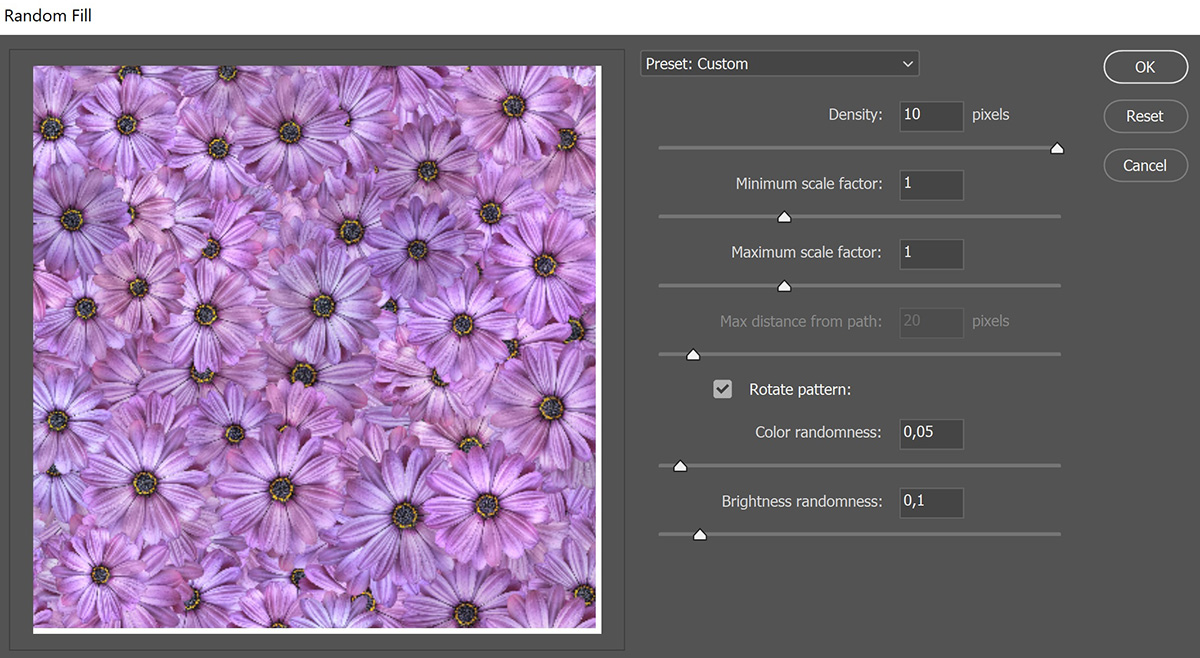Click the Brightness randomness slider handle

click(699, 534)
